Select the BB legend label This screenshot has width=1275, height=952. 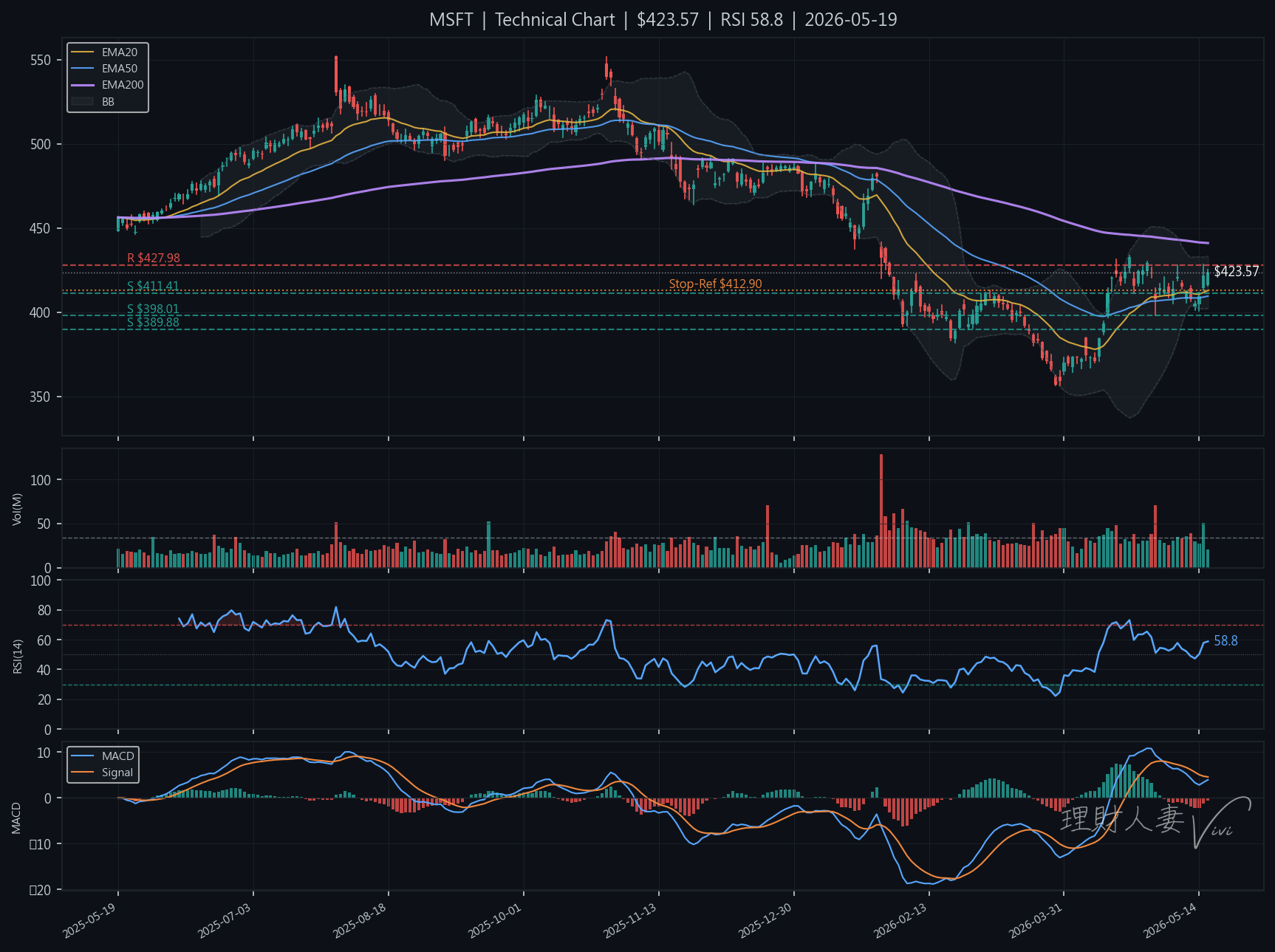[109, 101]
